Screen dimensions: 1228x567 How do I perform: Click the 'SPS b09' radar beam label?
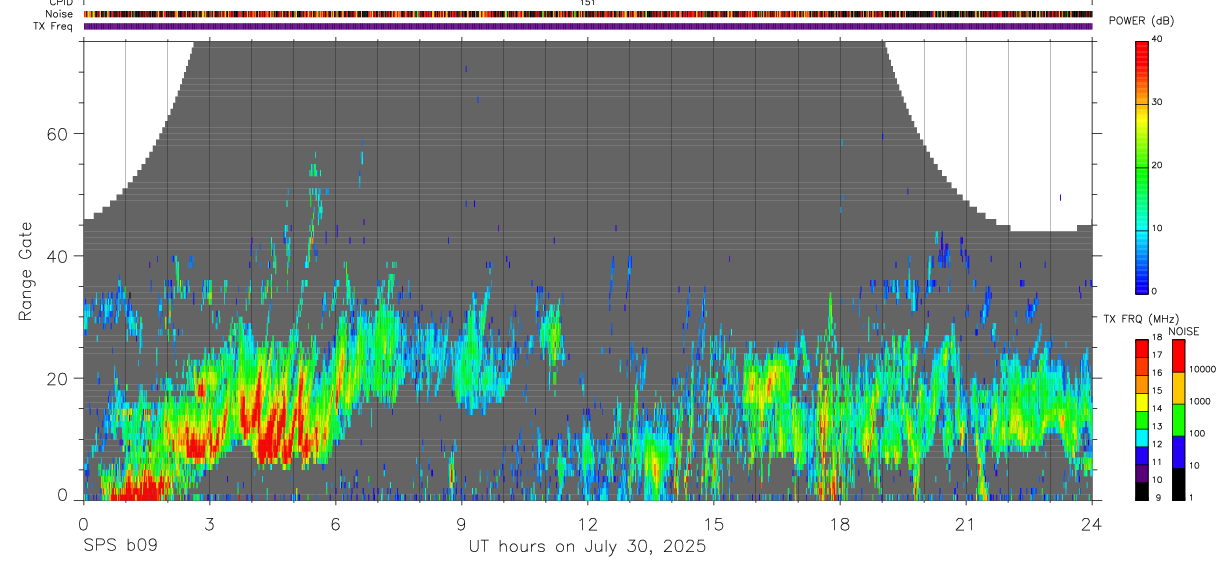click(119, 547)
